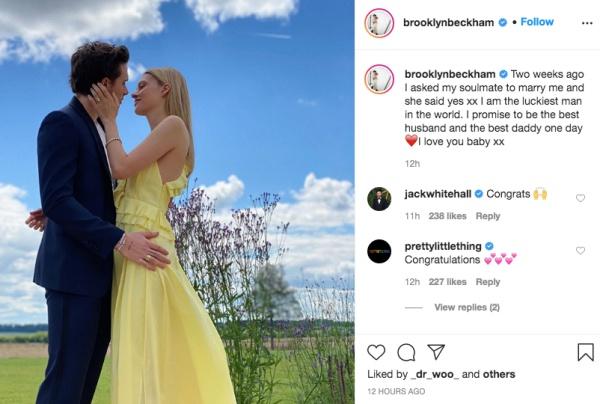Open the list of others who liked
Image resolution: width=600 pixels, height=404 pixels.
tap(499, 374)
